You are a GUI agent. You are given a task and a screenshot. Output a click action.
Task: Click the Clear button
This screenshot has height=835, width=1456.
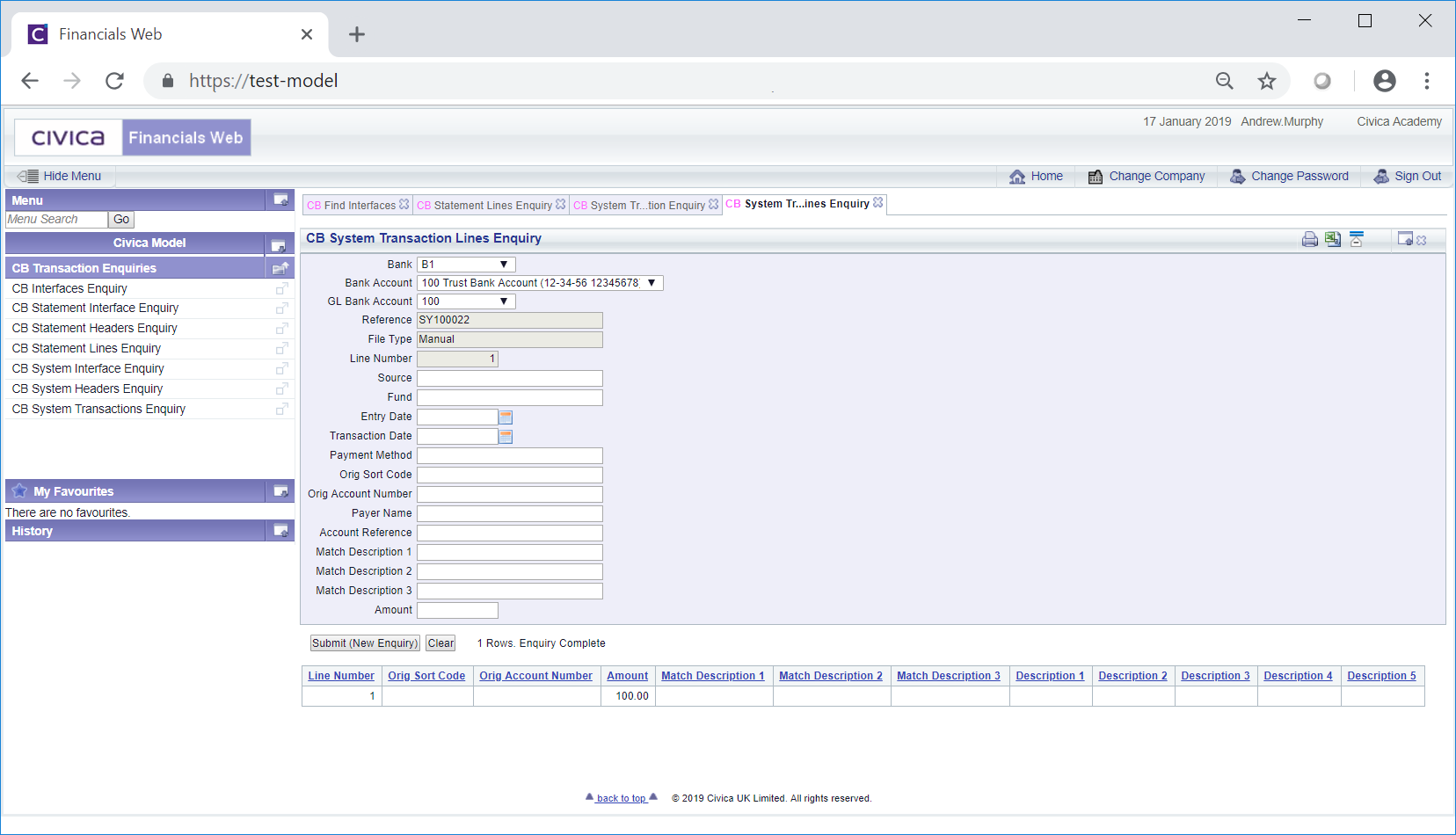tap(440, 643)
